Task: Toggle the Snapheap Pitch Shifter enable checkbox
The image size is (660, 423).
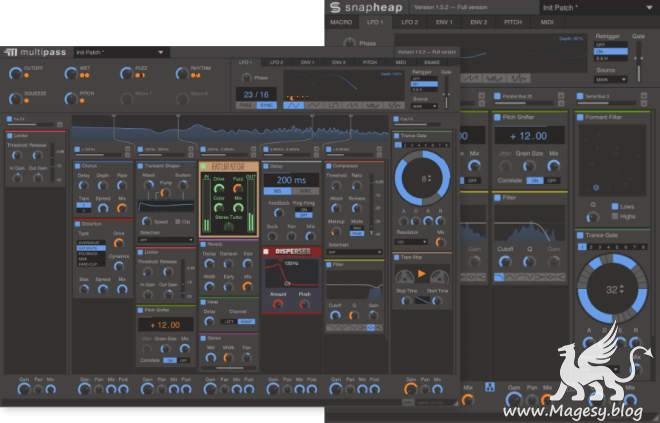Action: (x=497, y=117)
